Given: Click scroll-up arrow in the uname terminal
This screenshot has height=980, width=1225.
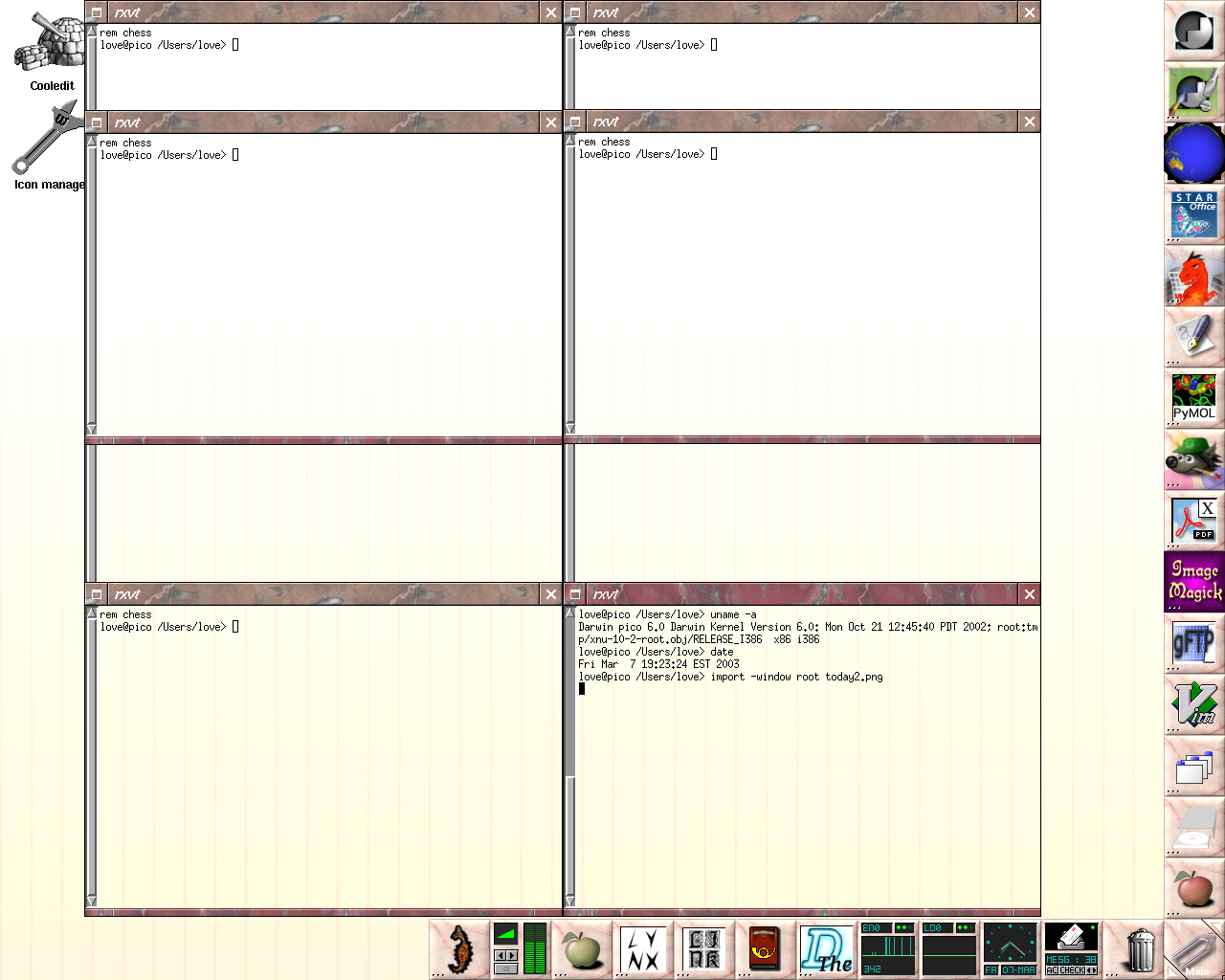Looking at the screenshot, I should [570, 612].
